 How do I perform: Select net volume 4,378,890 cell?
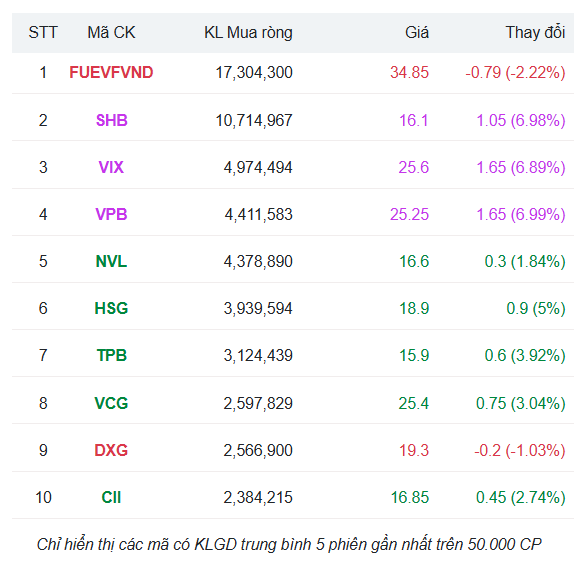click(x=258, y=261)
